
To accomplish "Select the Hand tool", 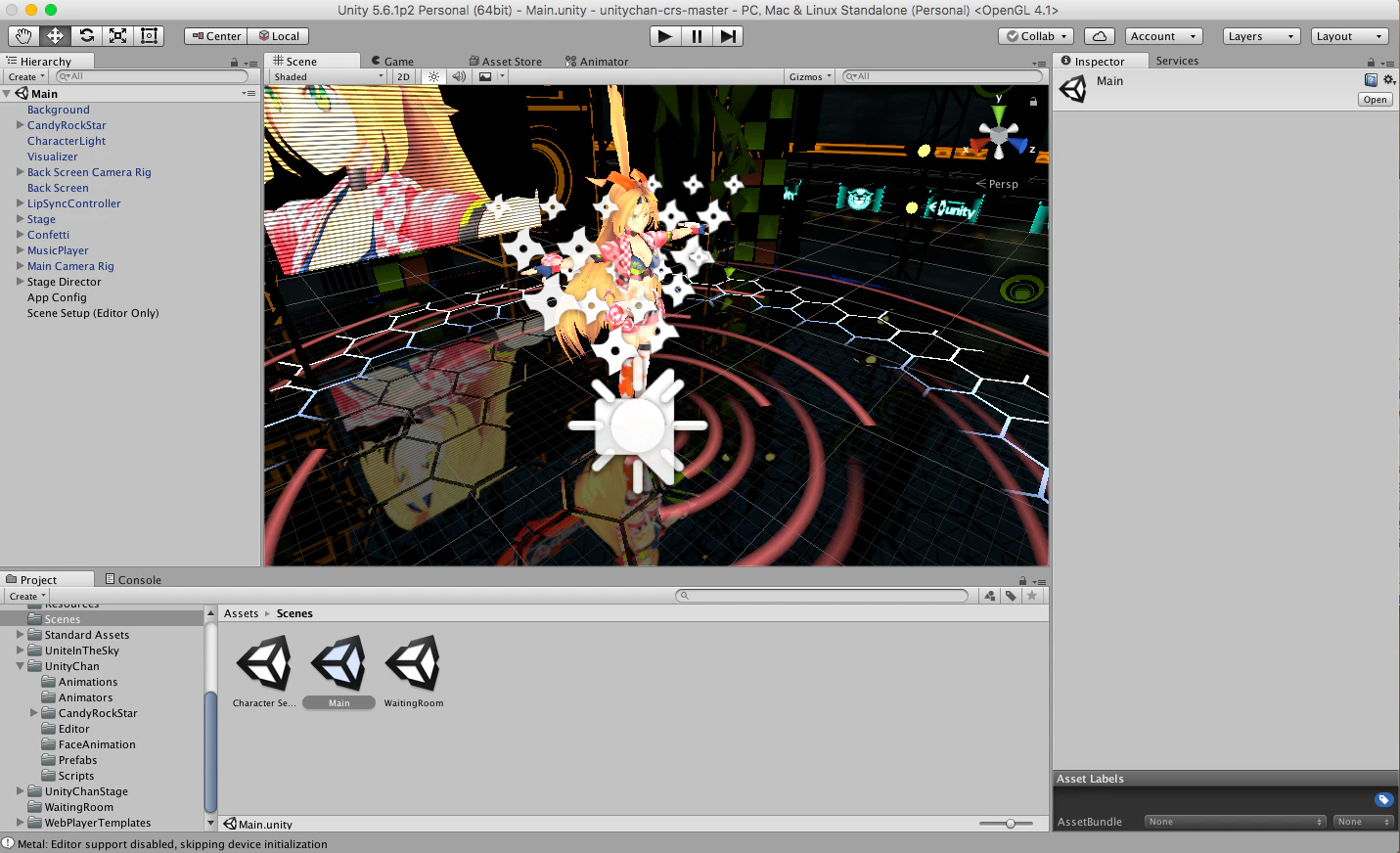I will (23, 36).
